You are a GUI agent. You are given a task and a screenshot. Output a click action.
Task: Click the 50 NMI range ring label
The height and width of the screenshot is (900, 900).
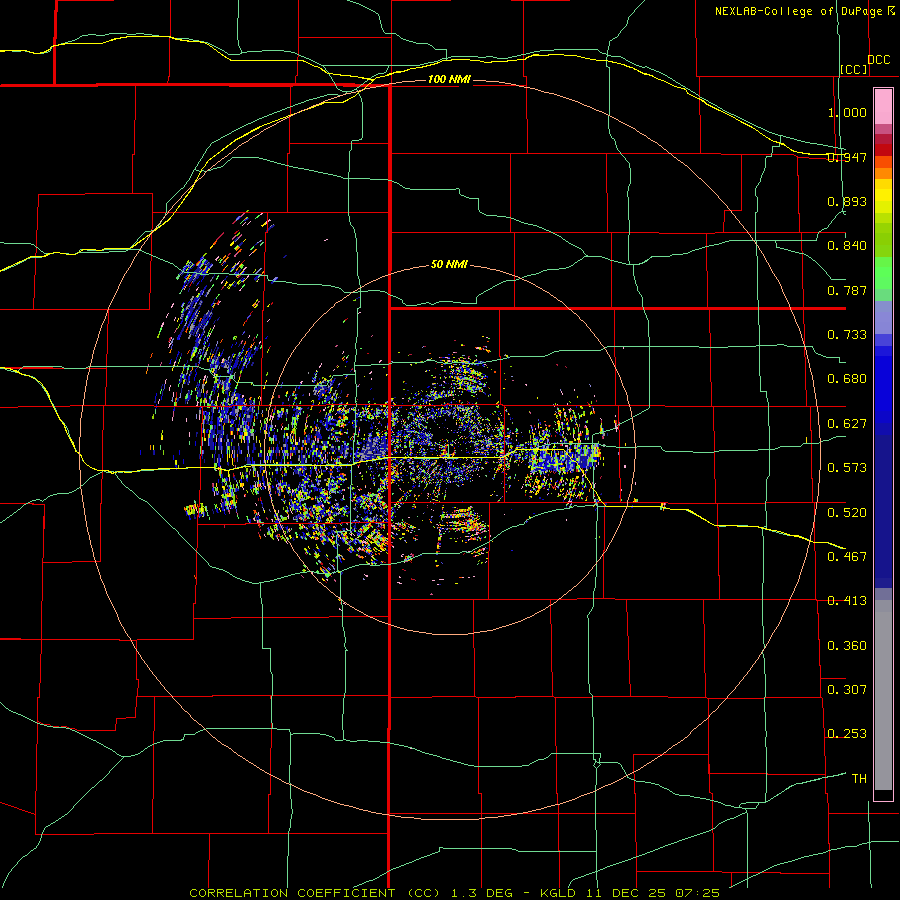coord(449,264)
